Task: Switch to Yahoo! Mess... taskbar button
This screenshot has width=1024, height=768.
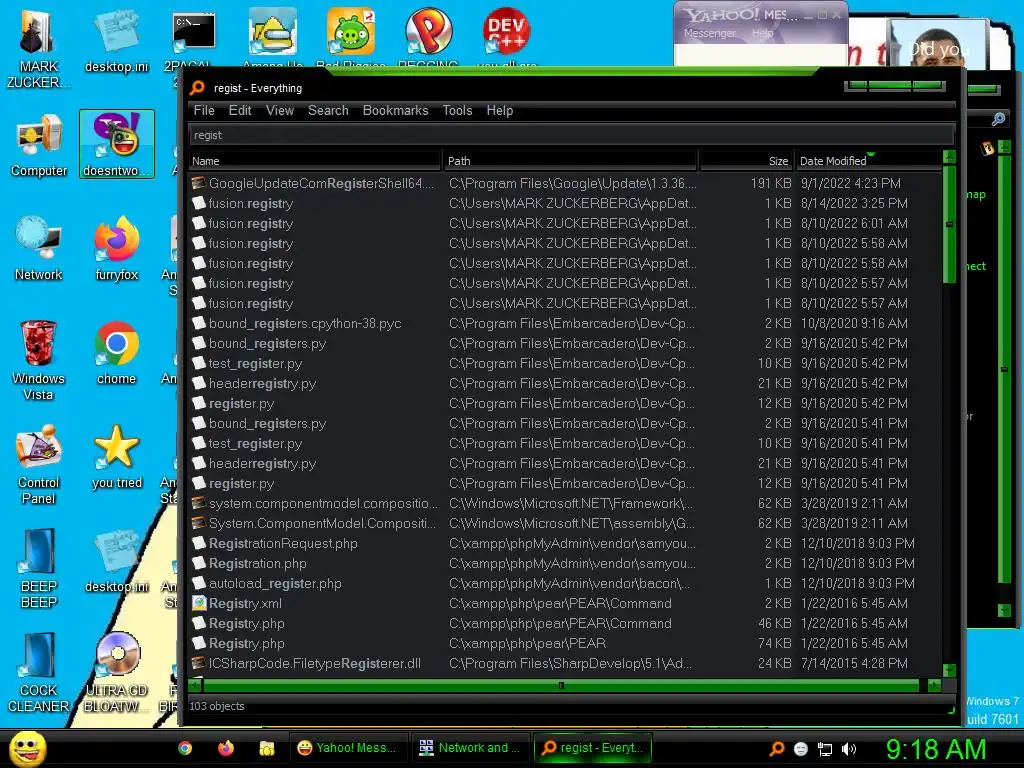Action: [347, 748]
